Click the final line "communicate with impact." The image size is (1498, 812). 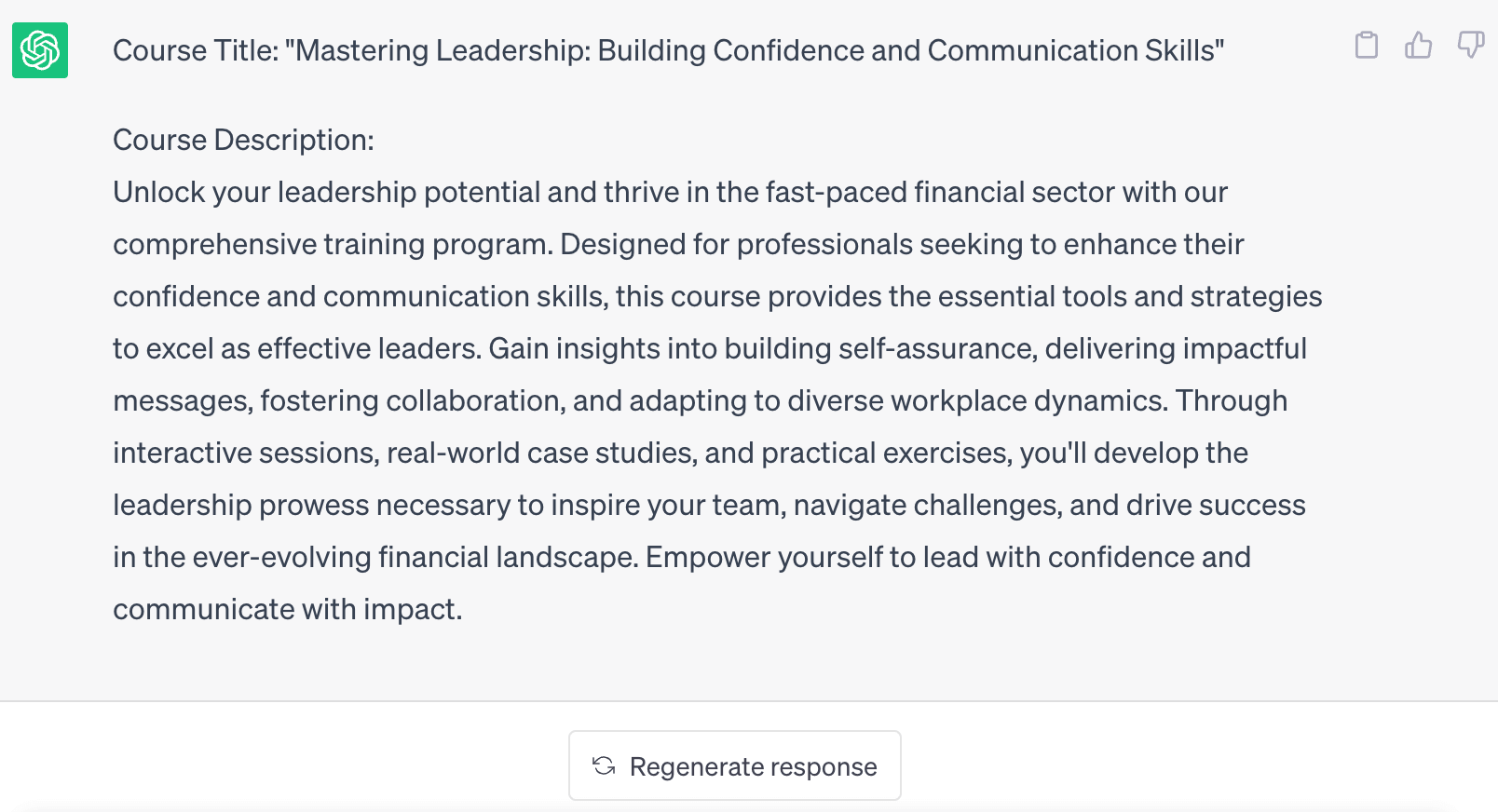(287, 609)
